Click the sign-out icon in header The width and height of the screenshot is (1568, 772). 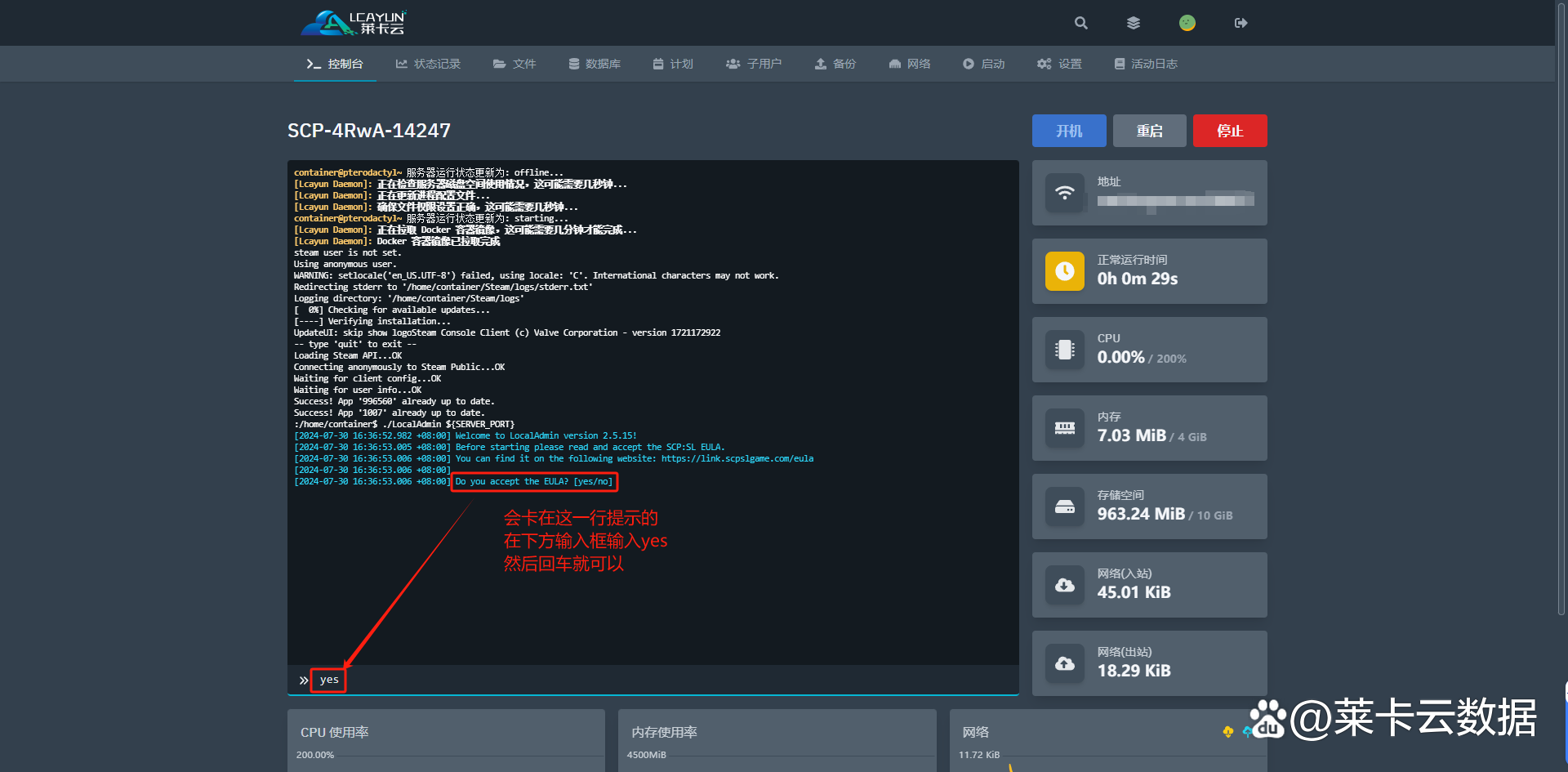pyautogui.click(x=1241, y=23)
